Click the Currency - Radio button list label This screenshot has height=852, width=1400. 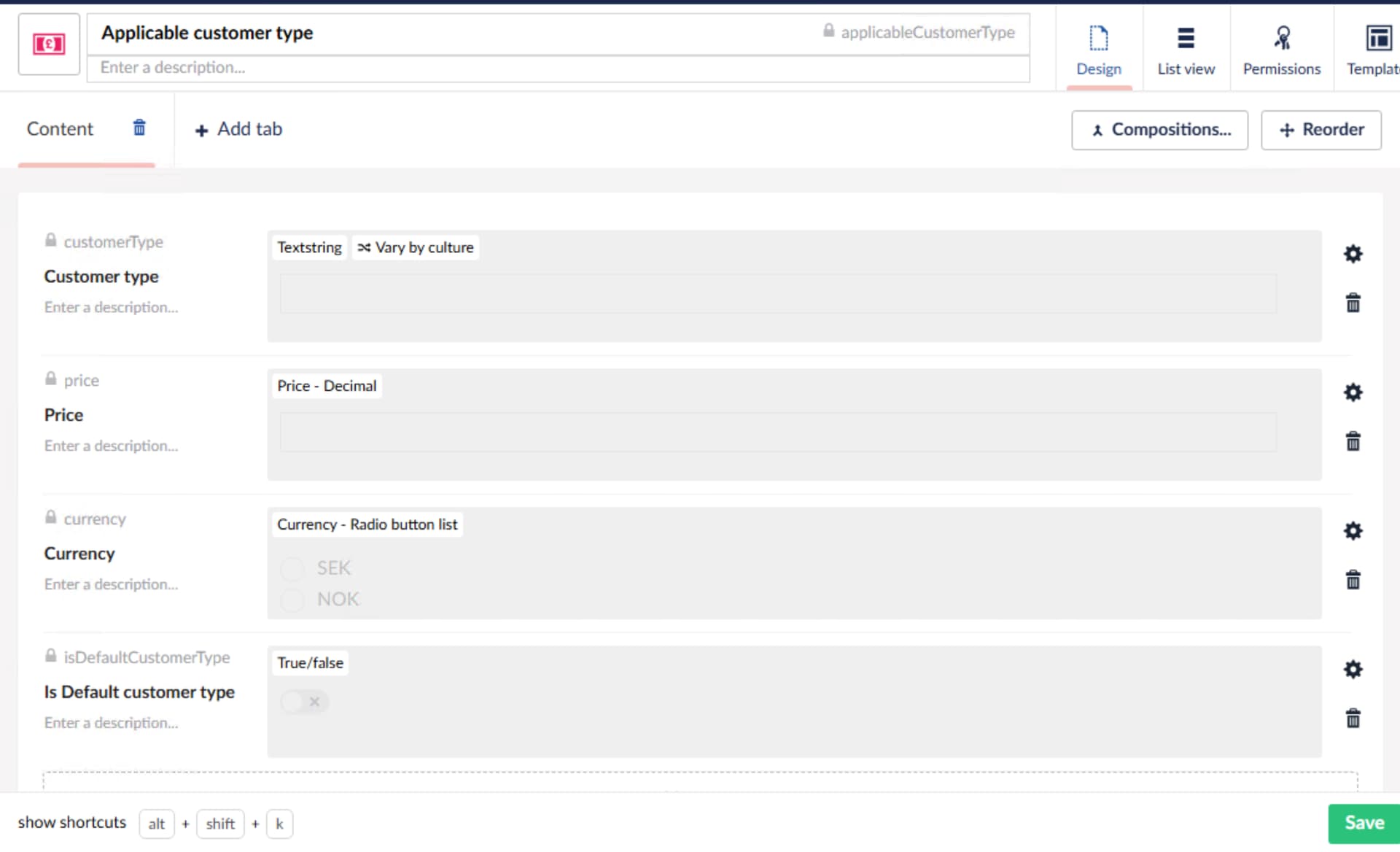[367, 524]
